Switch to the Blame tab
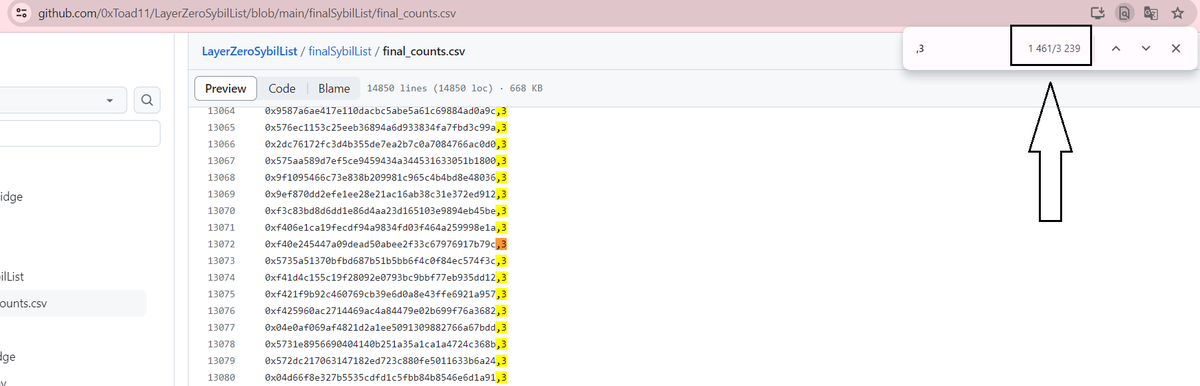Image resolution: width=1200 pixels, height=386 pixels. click(333, 88)
